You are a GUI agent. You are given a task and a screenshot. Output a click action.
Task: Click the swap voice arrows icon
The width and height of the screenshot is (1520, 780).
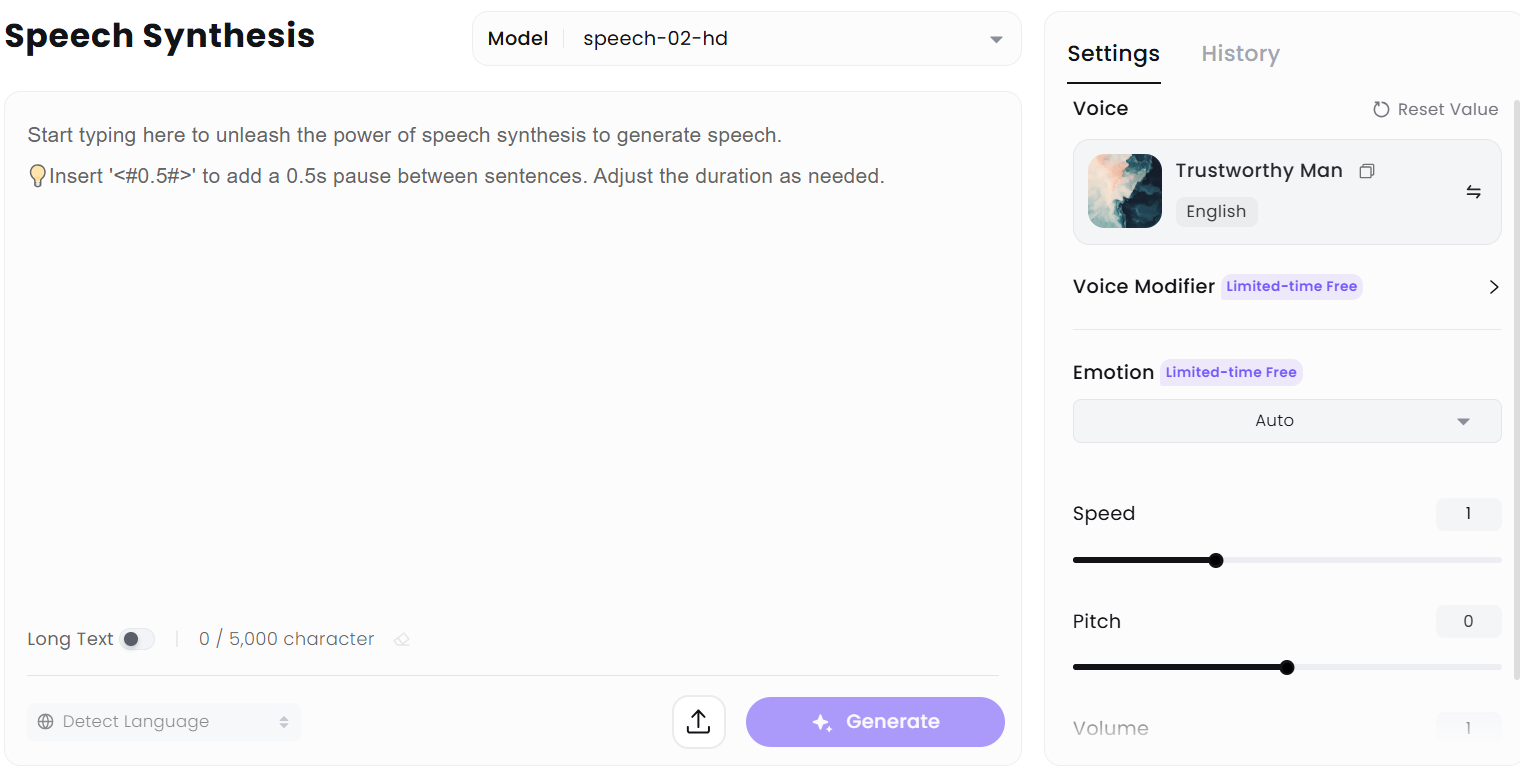coord(1473,192)
